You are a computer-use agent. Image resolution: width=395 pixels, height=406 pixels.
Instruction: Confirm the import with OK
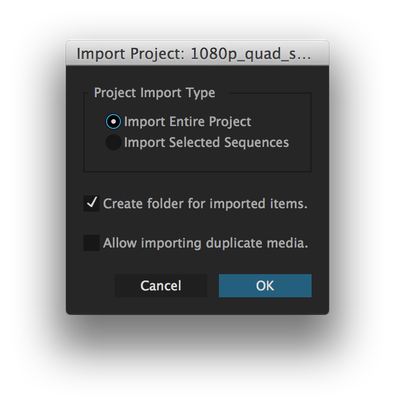[x=265, y=286]
